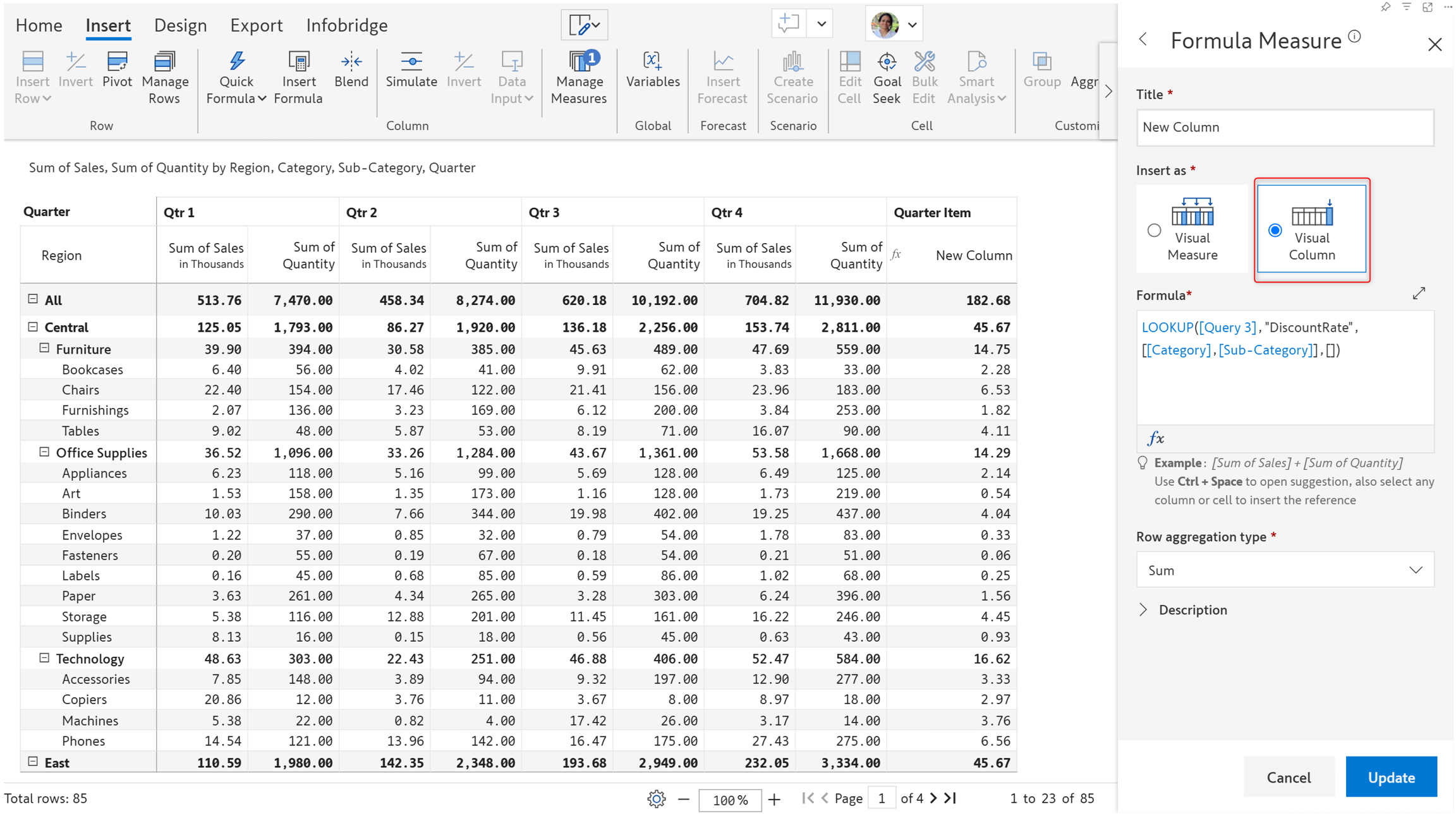This screenshot has height=816, width=1456.
Task: Open table settings gear in footer
Action: [656, 799]
